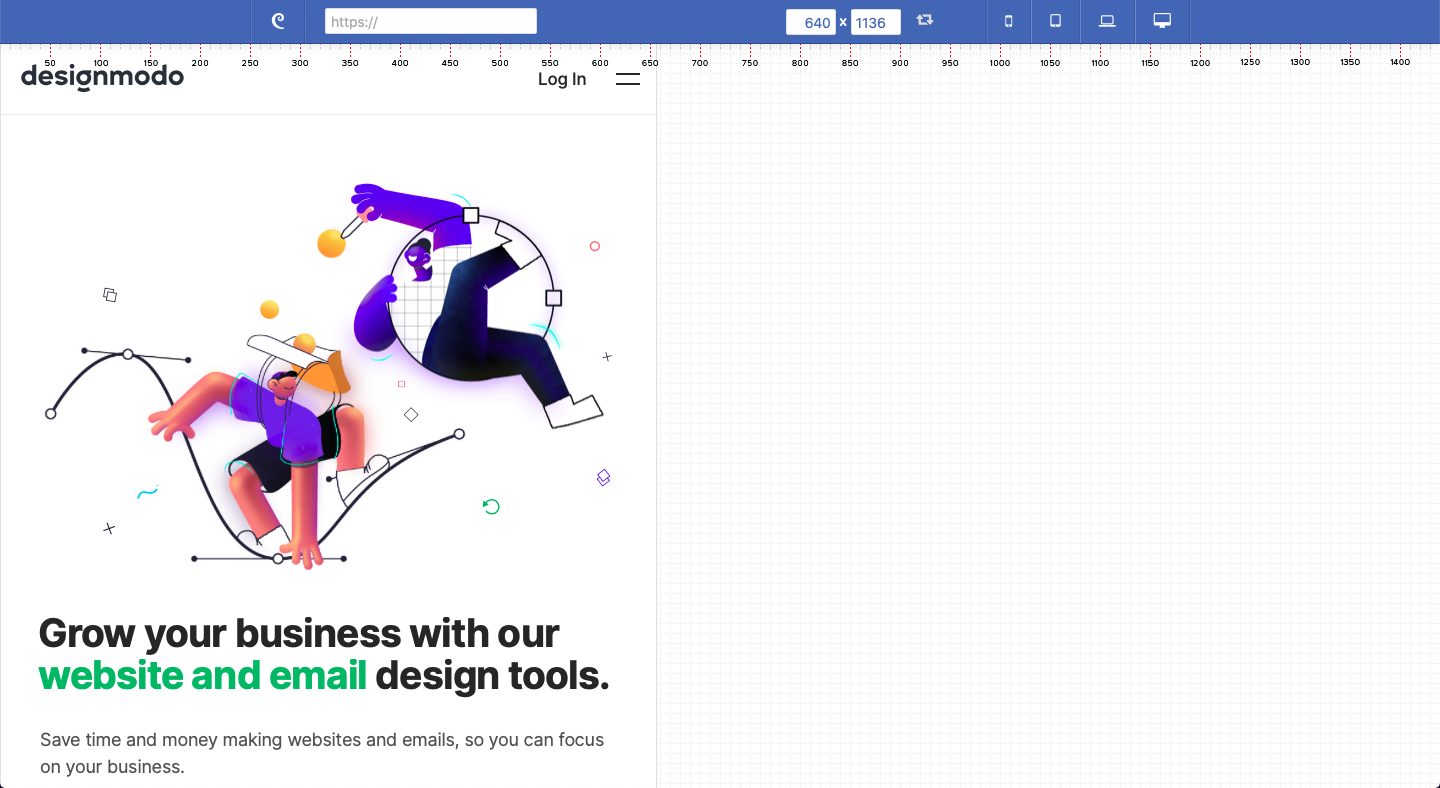Swap width and height with the rotate icon
The height and width of the screenshot is (788, 1440).
tap(925, 21)
